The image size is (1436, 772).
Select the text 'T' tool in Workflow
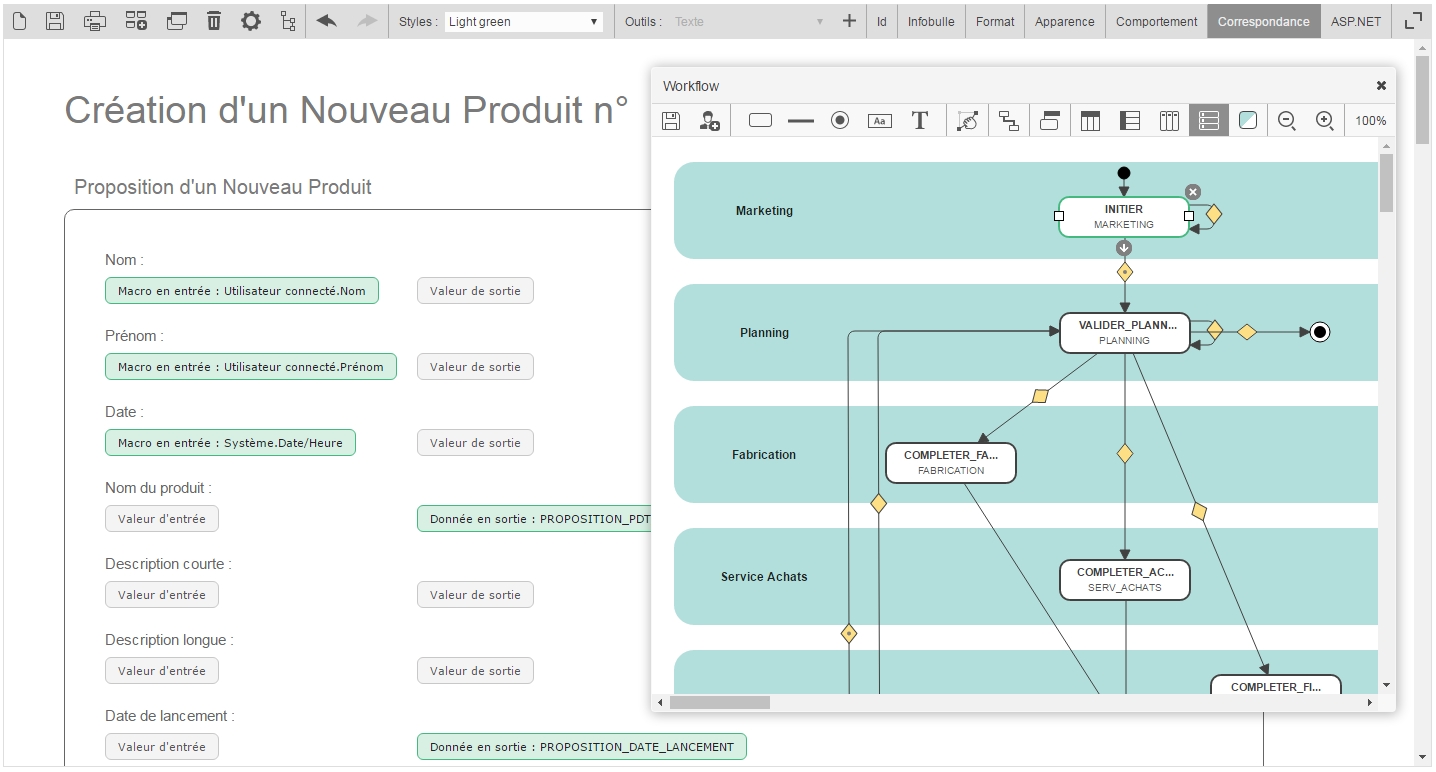[919, 121]
